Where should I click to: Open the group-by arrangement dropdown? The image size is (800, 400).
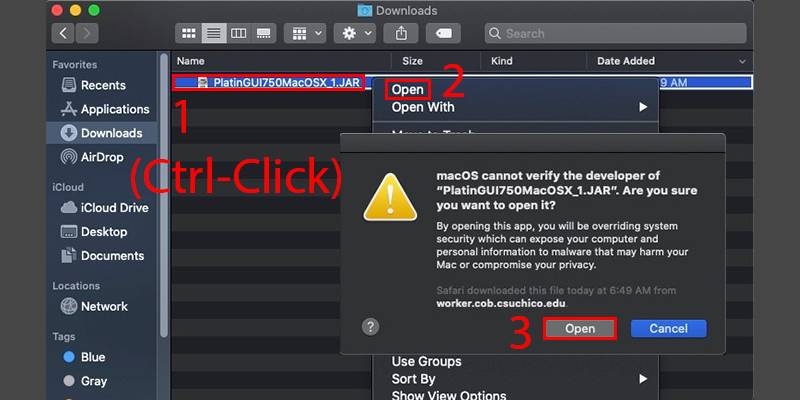[305, 33]
